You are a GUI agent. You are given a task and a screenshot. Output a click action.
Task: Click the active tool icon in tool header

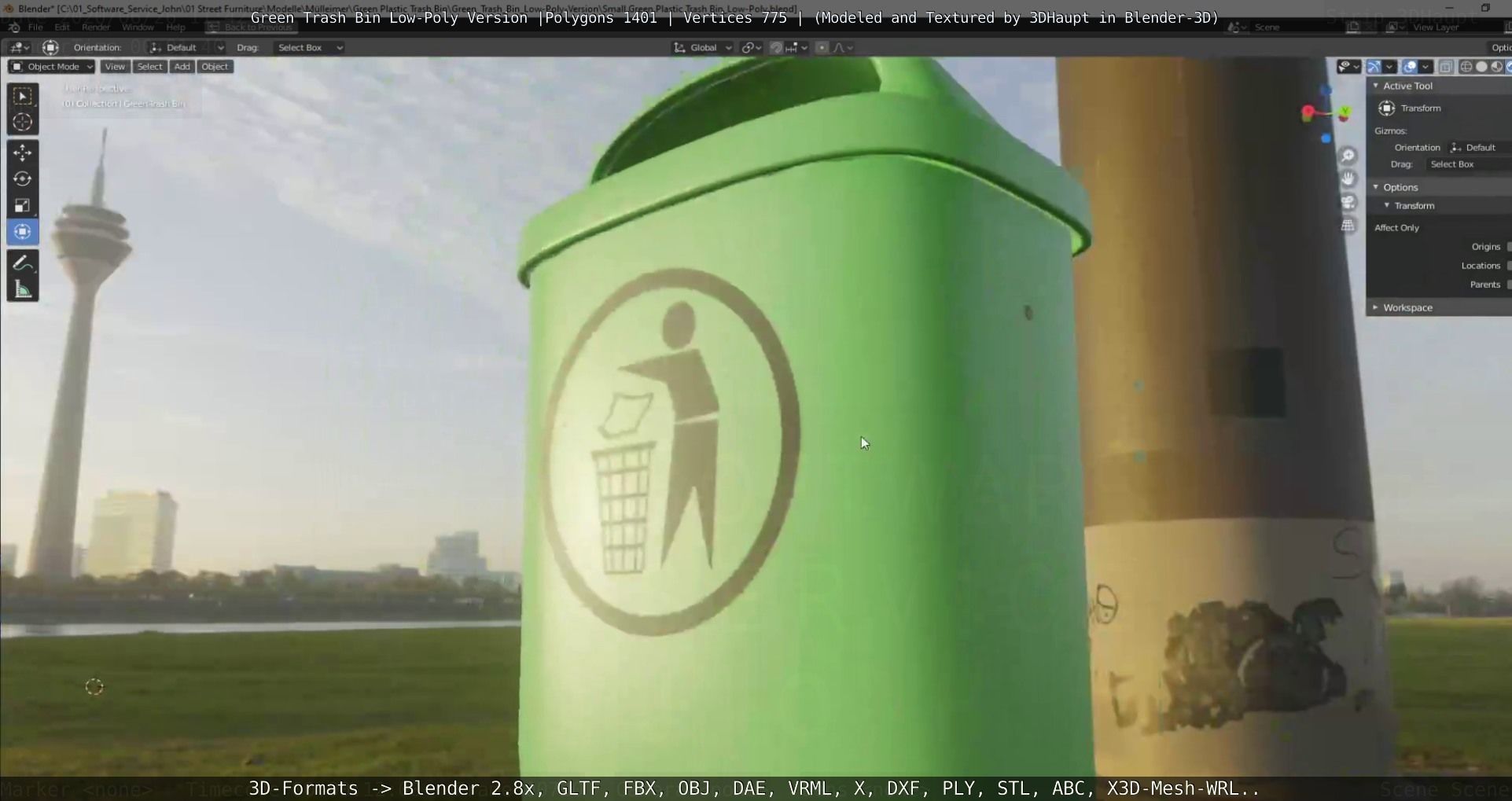(50, 47)
